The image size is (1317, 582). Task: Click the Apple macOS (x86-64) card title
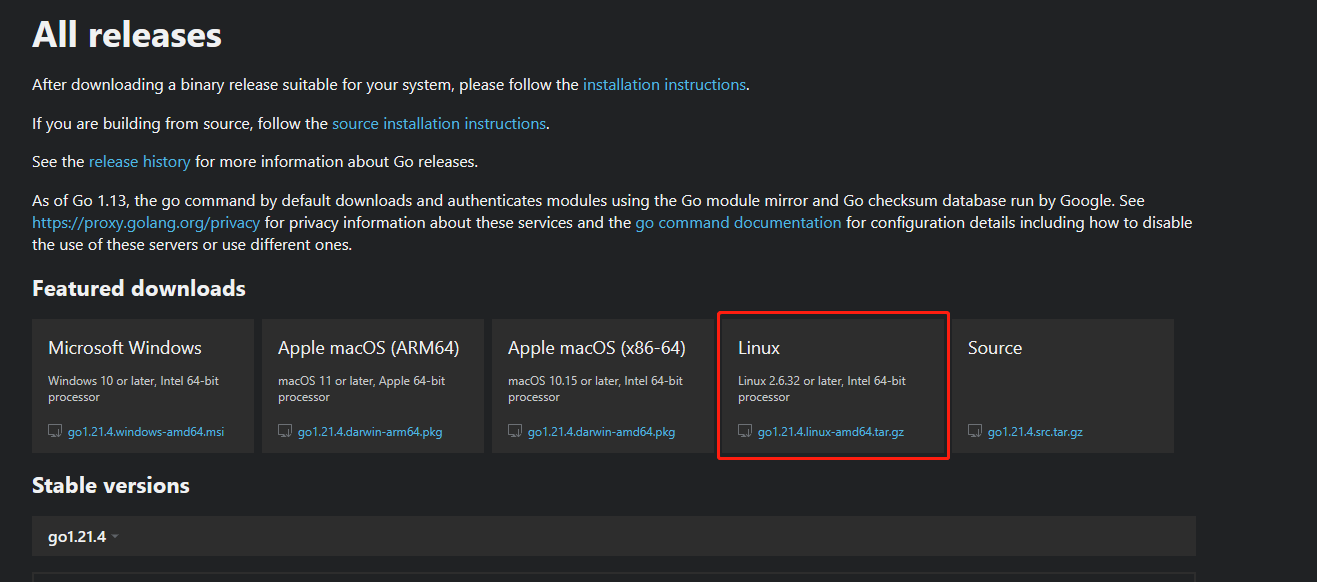[x=597, y=348]
